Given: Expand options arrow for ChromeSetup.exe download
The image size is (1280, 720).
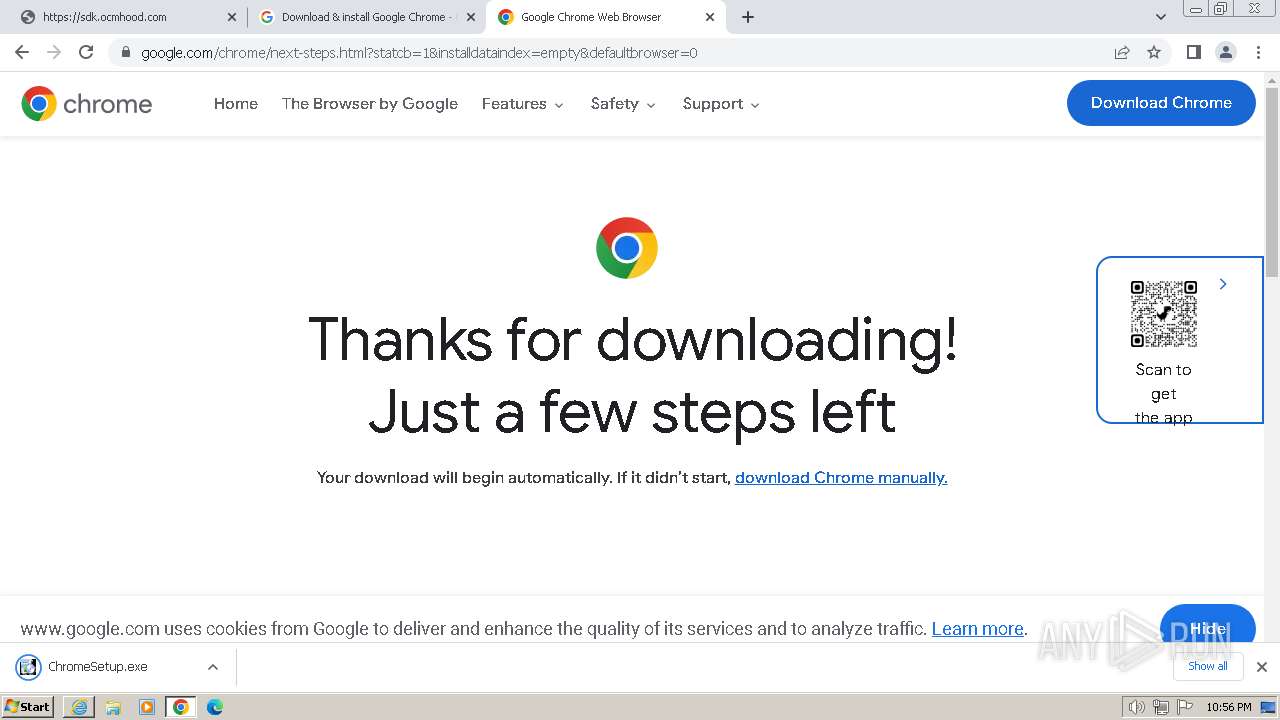Looking at the screenshot, I should [x=212, y=667].
